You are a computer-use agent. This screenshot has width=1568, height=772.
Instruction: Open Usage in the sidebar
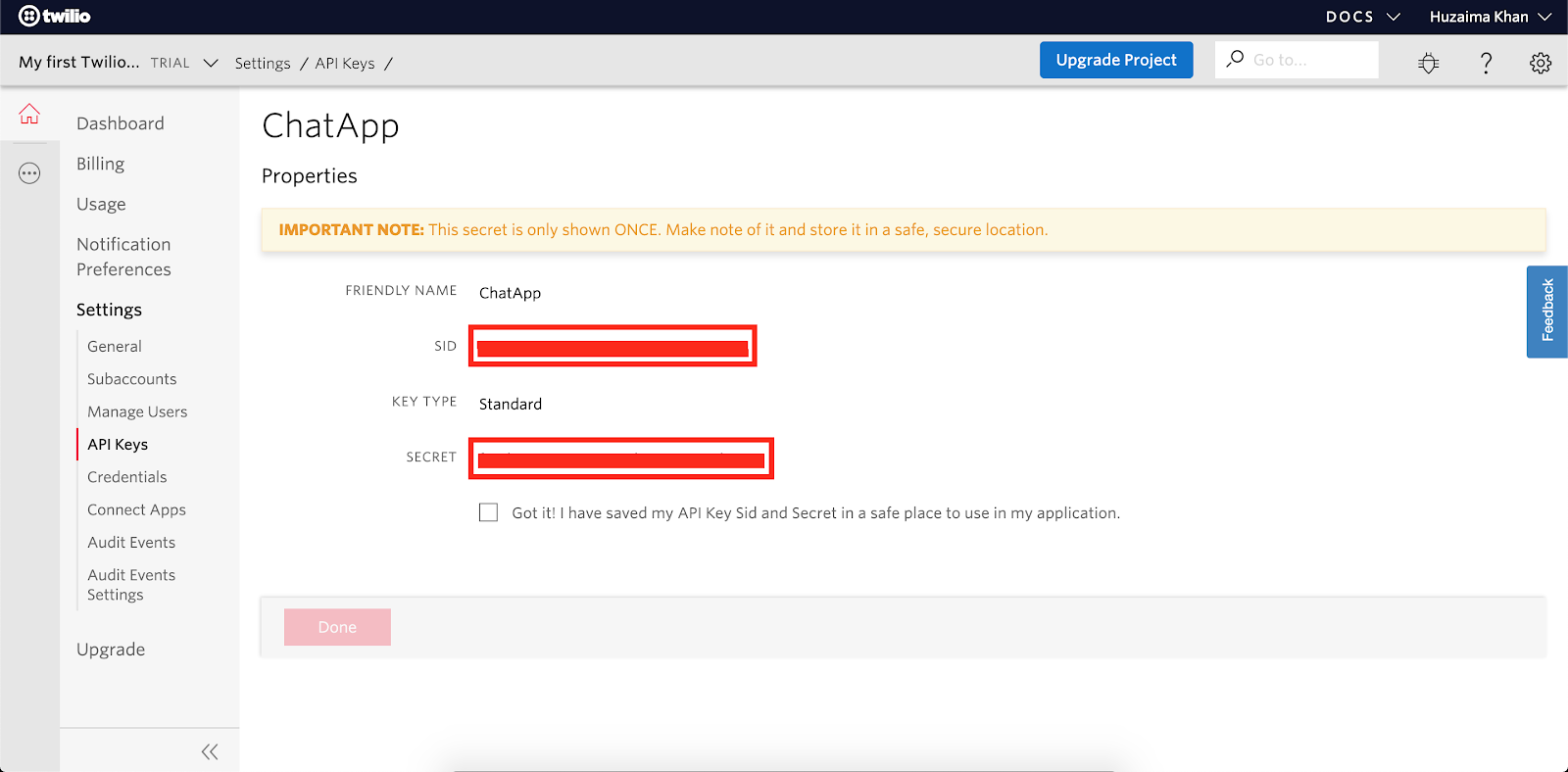(101, 204)
